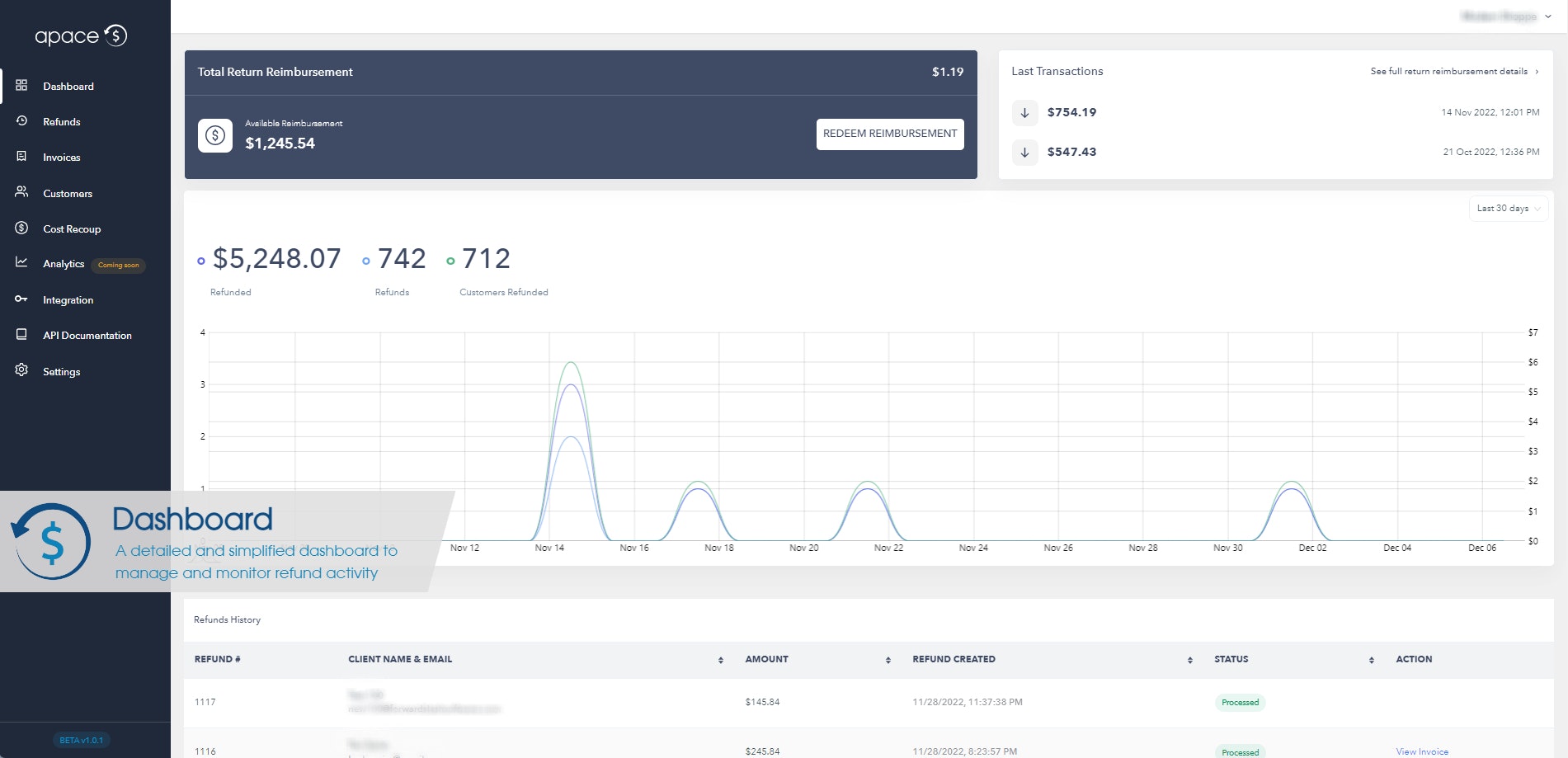
Task: Click refund number 1116 cell
Action: coord(205,751)
